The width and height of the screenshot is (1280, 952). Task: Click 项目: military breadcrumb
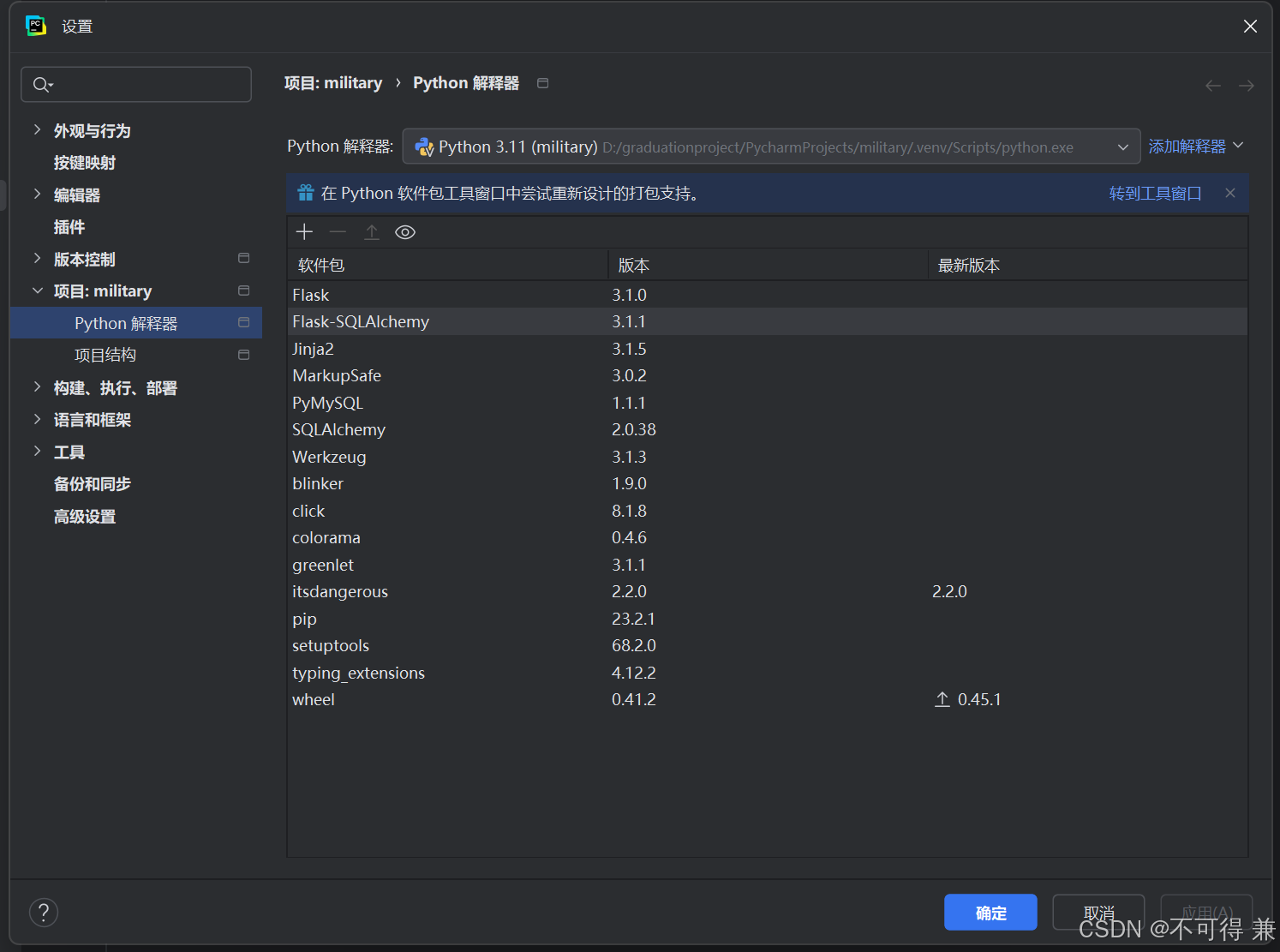[333, 83]
